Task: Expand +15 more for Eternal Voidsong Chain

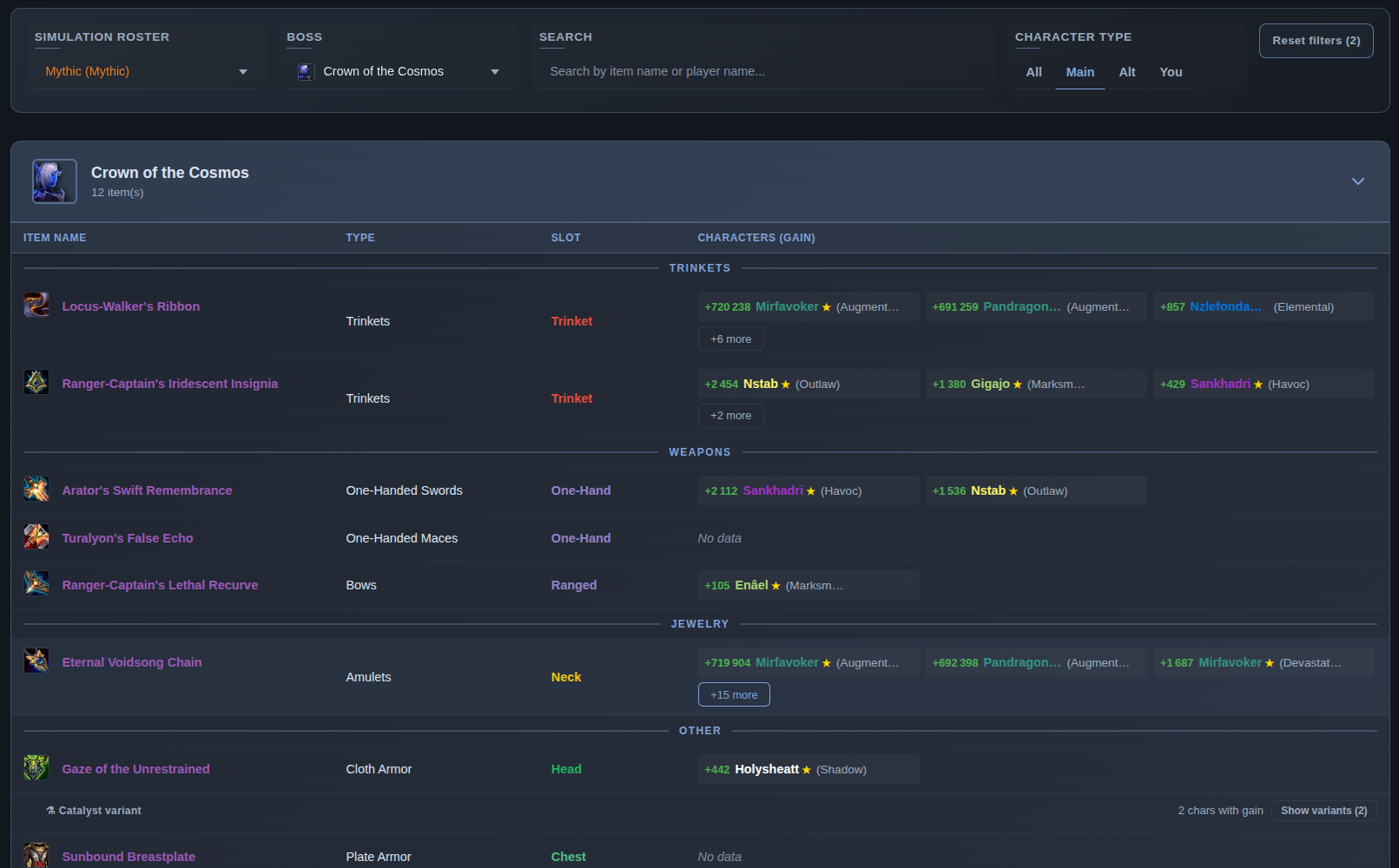Action: 734,694
